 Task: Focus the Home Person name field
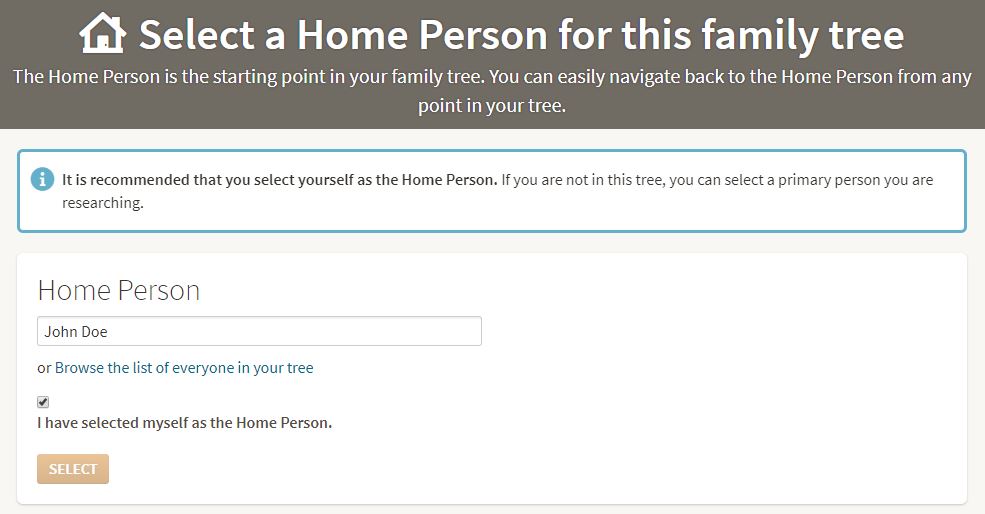[259, 332]
